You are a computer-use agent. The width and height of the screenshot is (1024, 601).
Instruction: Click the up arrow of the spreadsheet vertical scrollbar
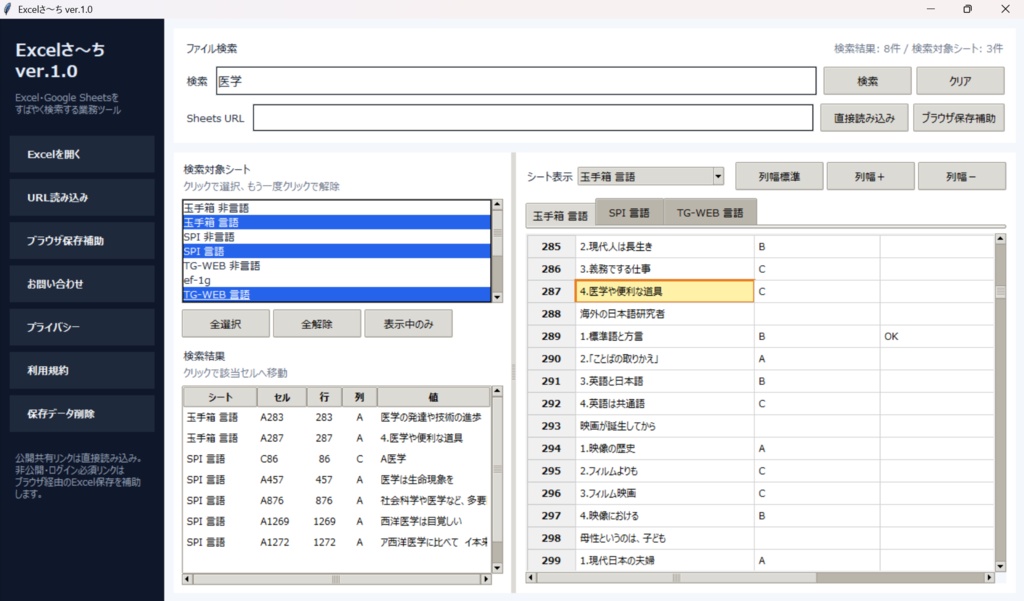[x=1000, y=239]
